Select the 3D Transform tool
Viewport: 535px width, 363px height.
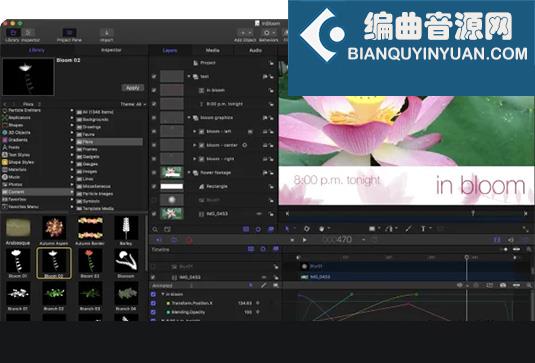[306, 229]
